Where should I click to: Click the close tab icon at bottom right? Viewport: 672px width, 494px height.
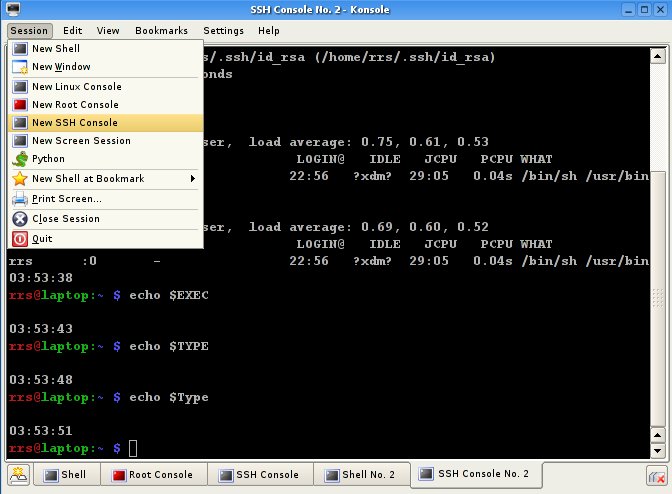pyautogui.click(x=657, y=476)
